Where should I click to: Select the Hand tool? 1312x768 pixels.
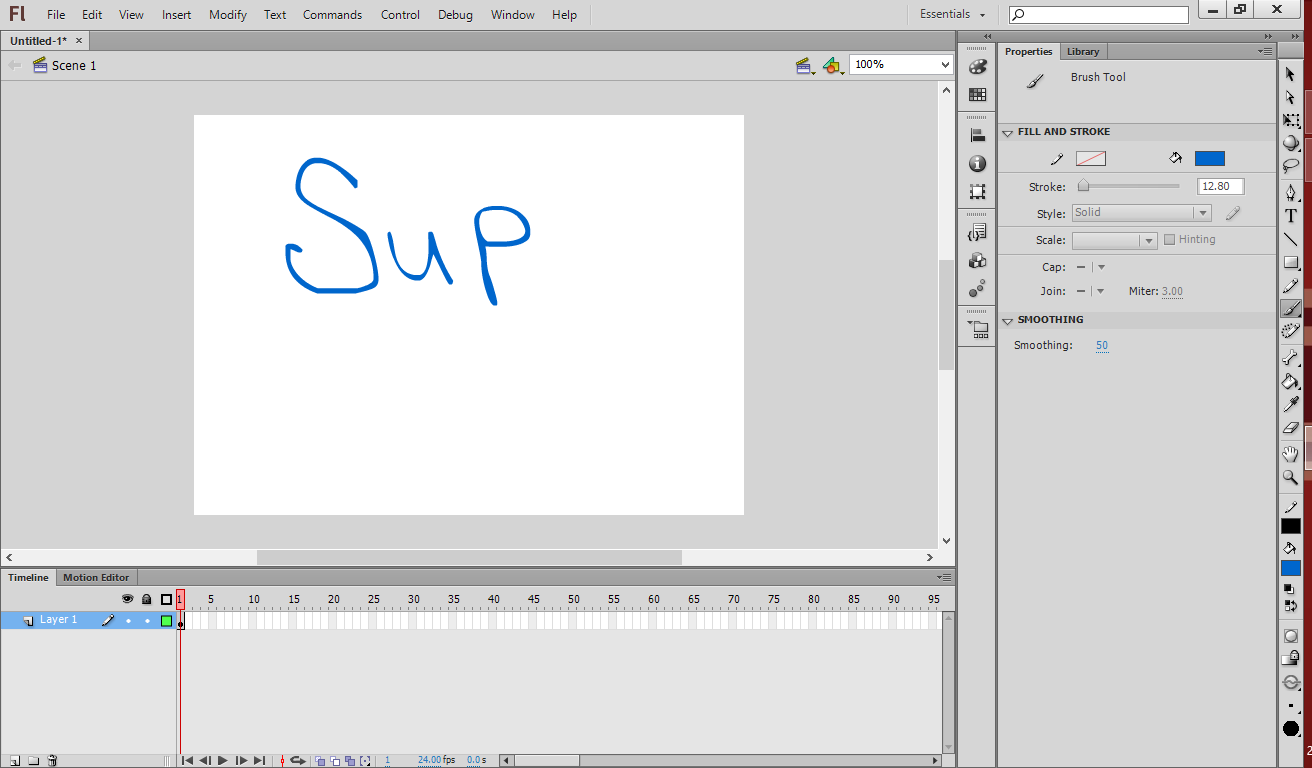(x=1291, y=455)
